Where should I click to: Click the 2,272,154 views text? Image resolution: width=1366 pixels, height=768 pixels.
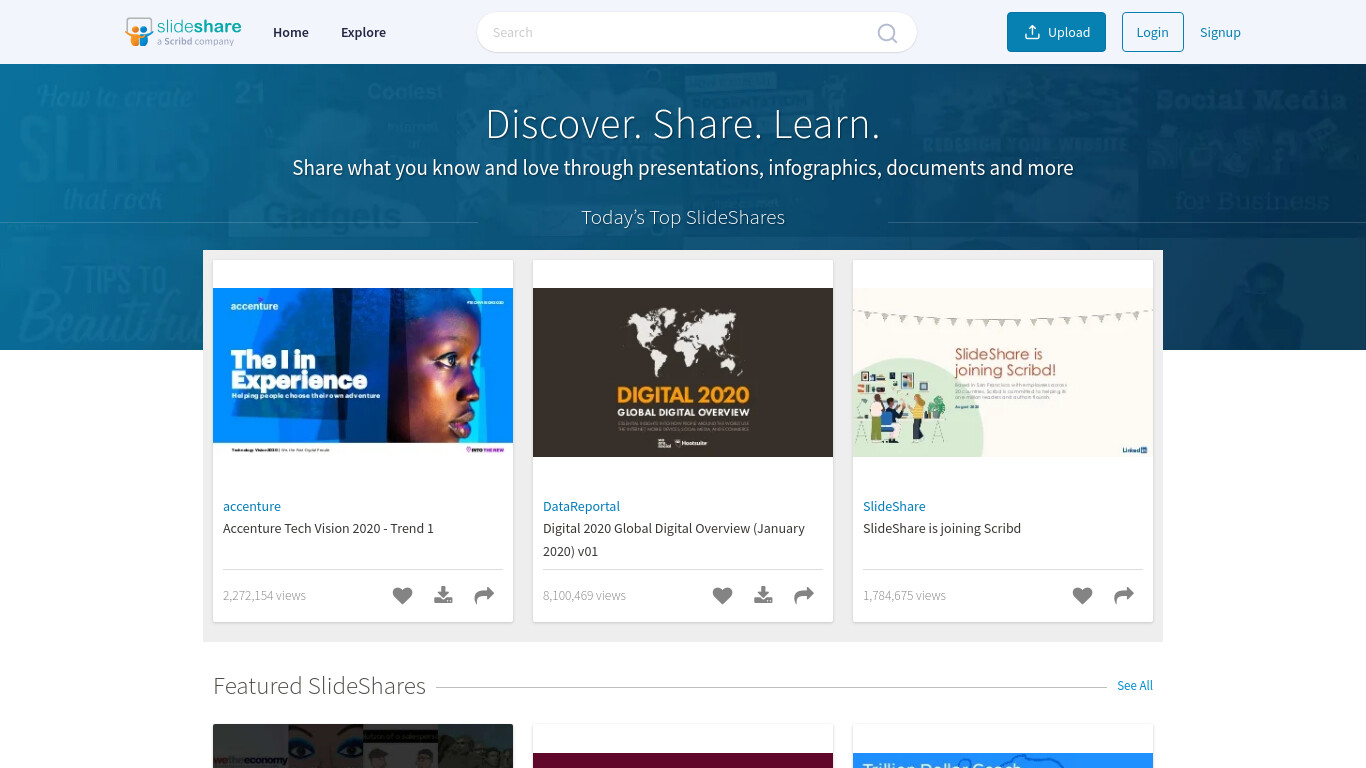(264, 595)
